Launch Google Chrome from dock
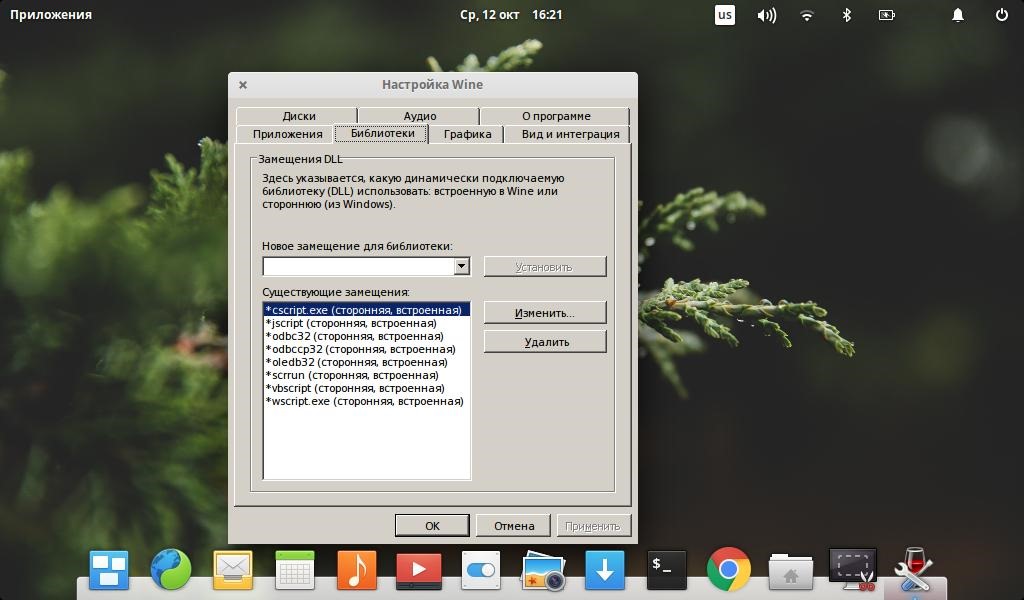The height and width of the screenshot is (600, 1024). (x=729, y=569)
